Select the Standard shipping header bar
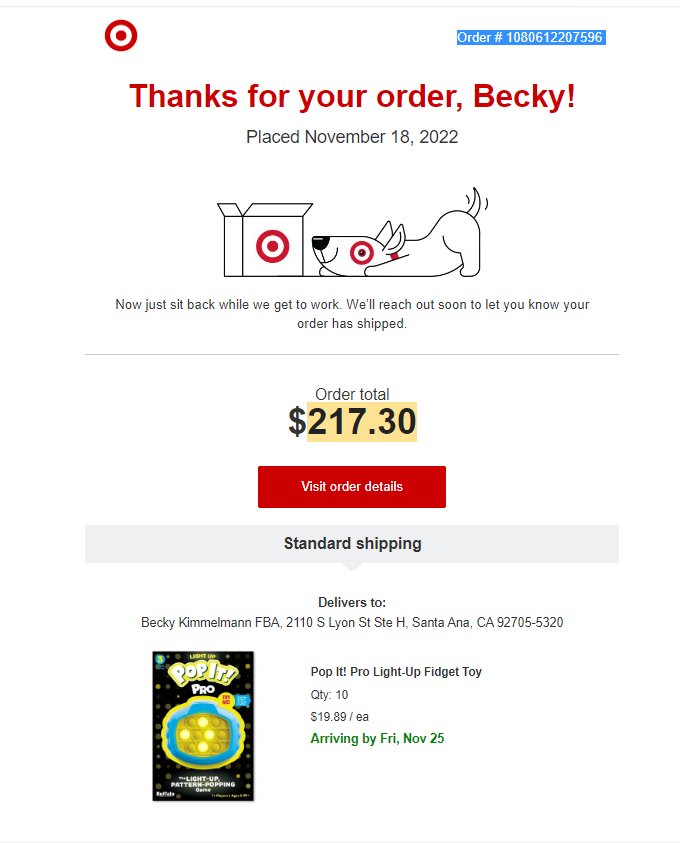Viewport: 680px width, 843px height. [x=352, y=544]
